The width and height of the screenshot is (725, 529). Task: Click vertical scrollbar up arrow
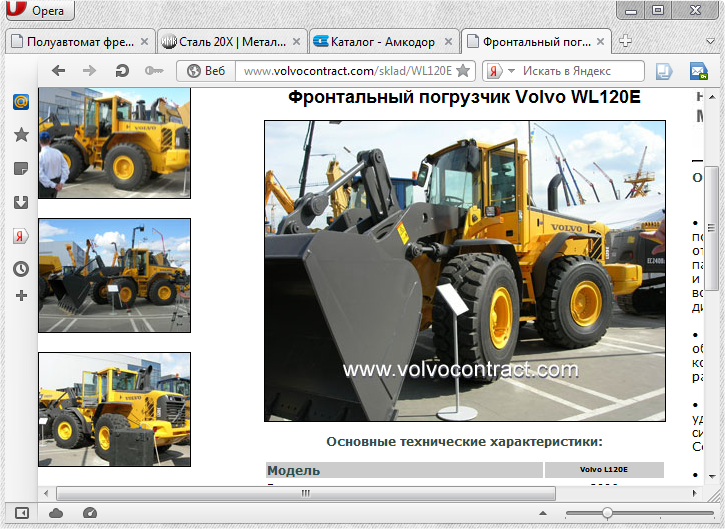click(x=713, y=96)
